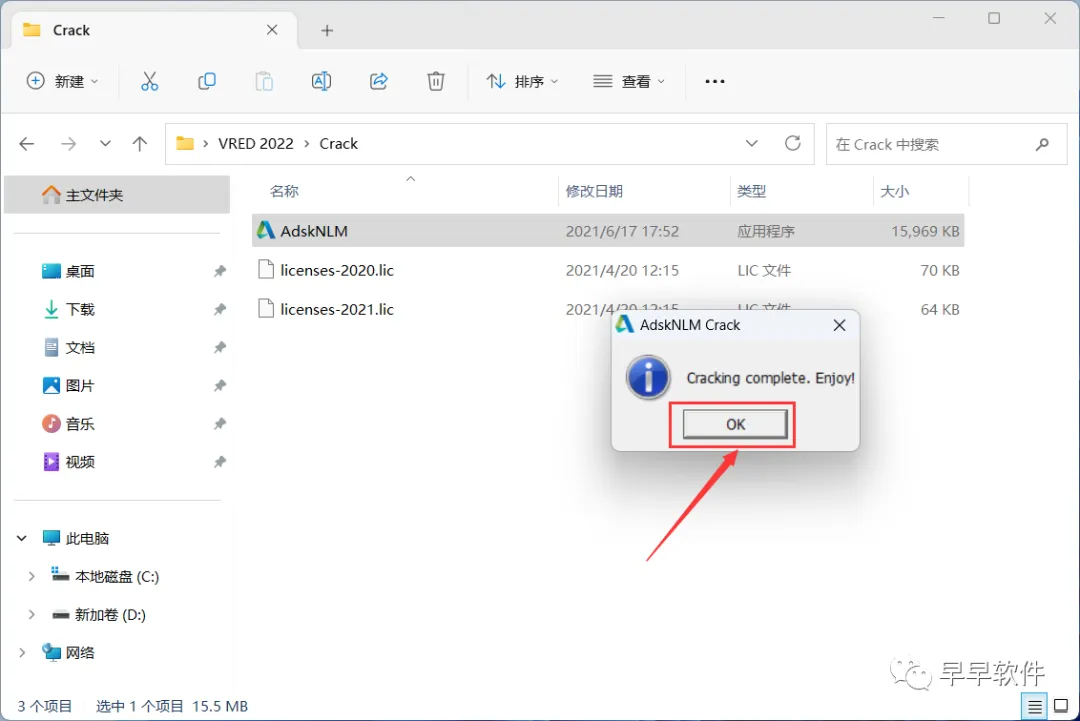Click the pin icon next to 音乐
This screenshot has width=1080, height=721.
click(x=220, y=424)
